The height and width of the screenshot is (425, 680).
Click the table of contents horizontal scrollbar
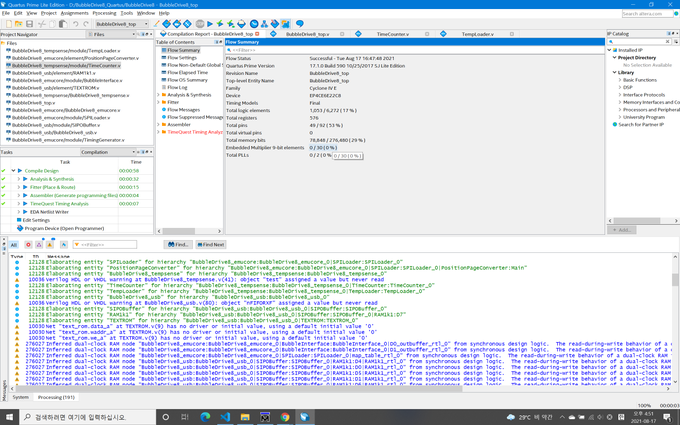point(189,231)
